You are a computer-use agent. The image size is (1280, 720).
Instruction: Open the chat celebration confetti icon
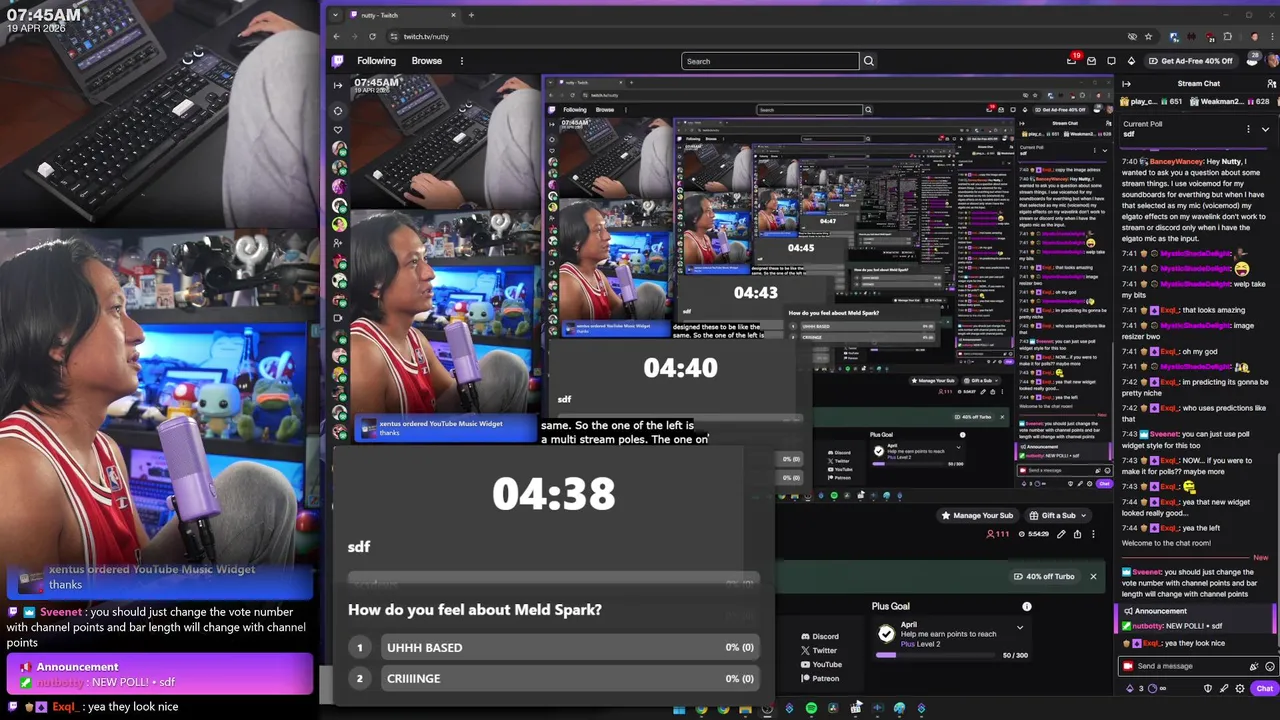pyautogui.click(x=1254, y=666)
